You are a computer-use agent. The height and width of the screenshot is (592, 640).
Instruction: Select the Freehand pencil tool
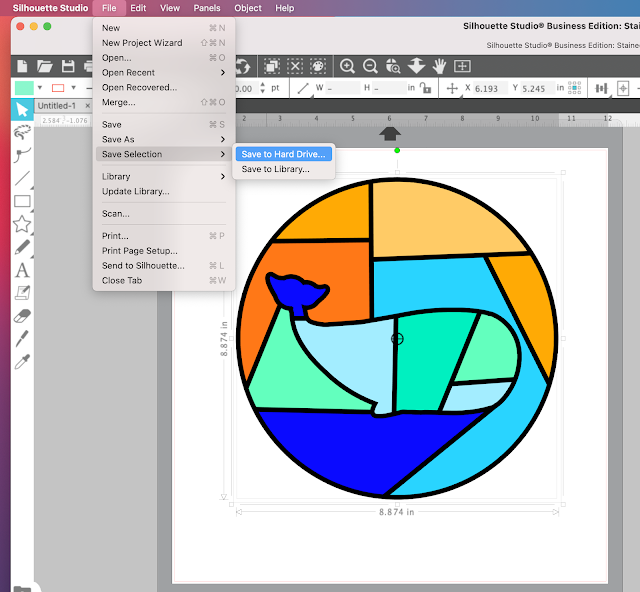point(22,247)
